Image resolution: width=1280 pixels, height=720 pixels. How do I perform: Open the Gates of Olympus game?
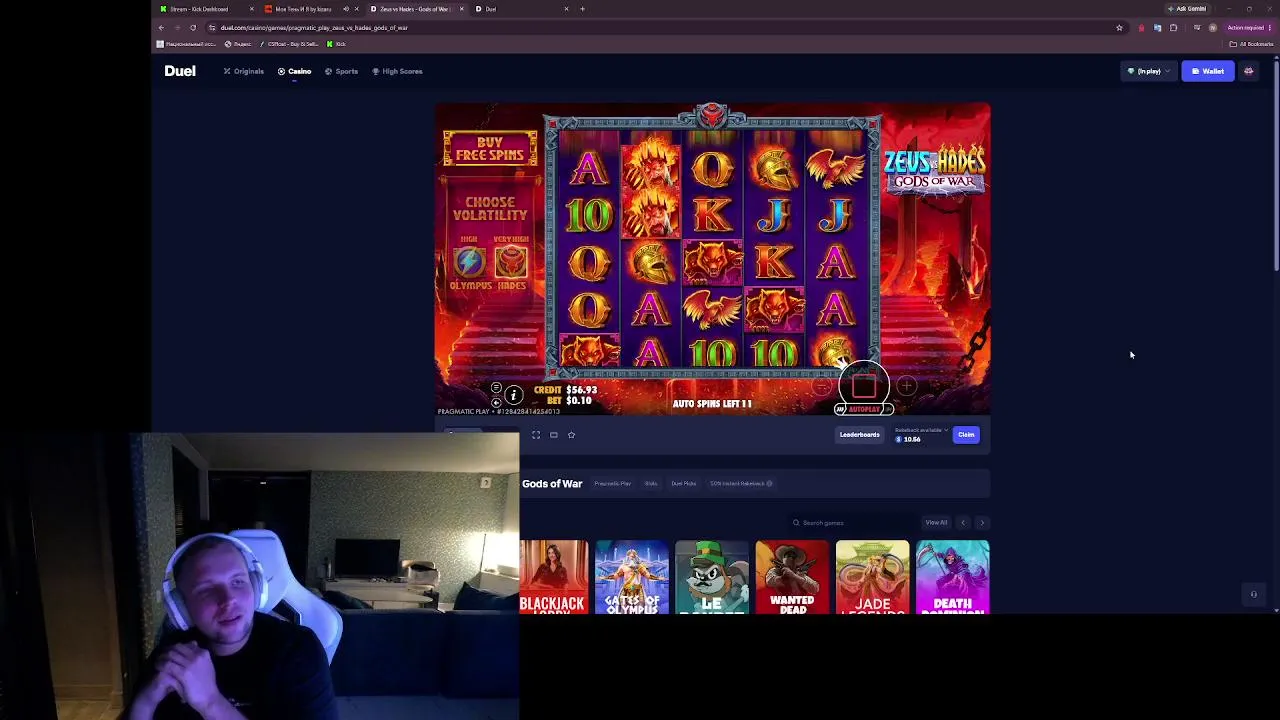tap(632, 577)
